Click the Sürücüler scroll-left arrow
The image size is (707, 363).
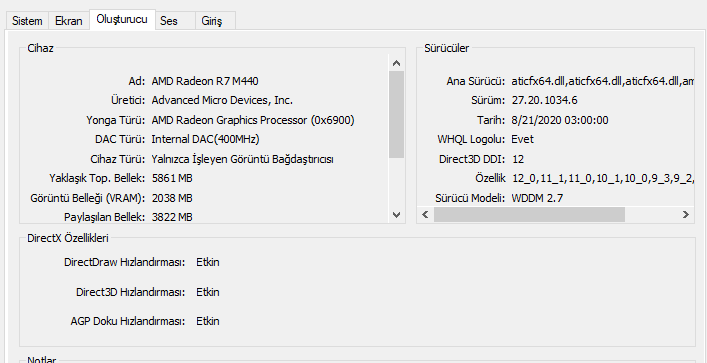pos(425,215)
